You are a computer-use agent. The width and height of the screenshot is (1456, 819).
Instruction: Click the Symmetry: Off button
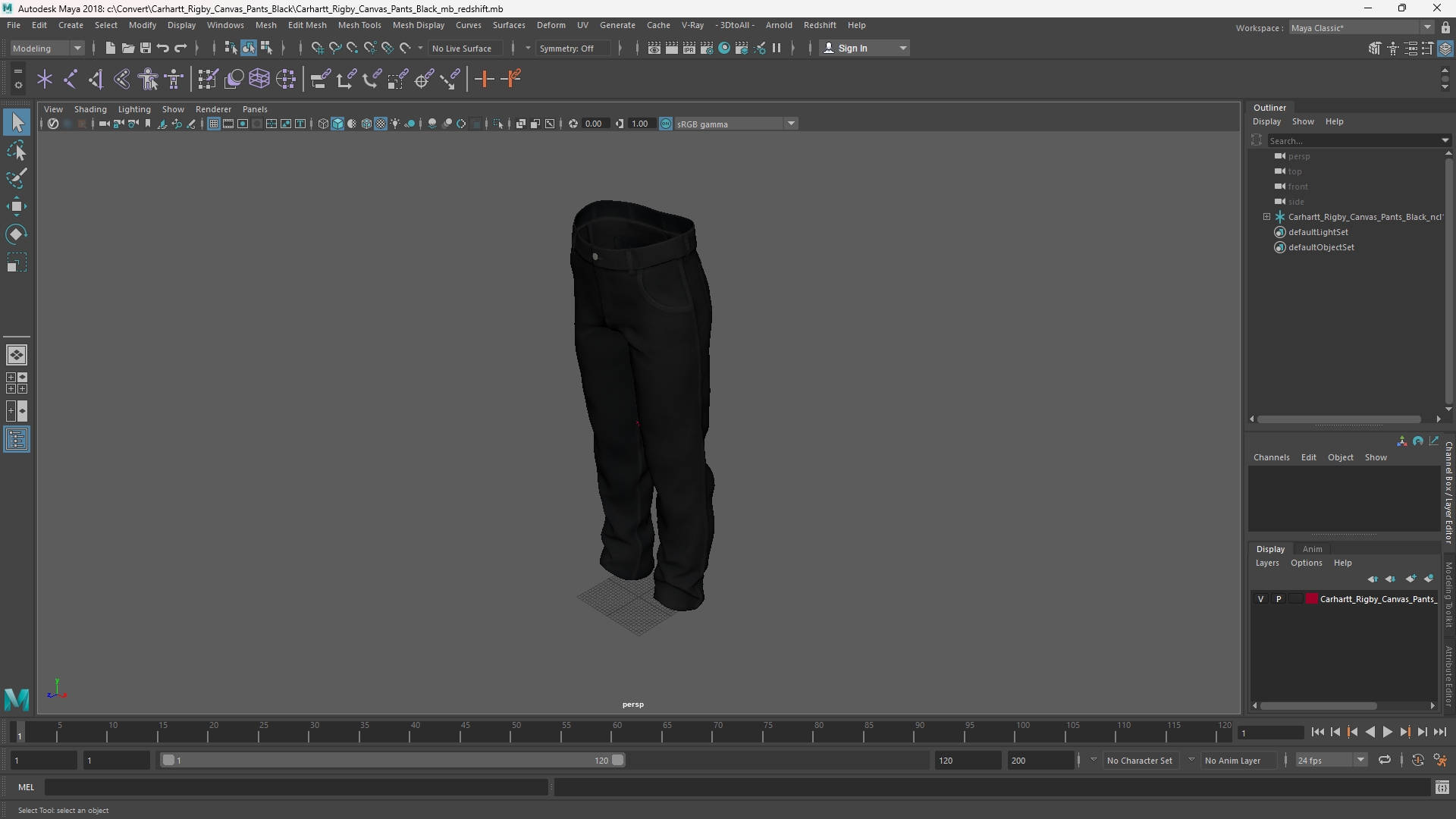coord(571,48)
